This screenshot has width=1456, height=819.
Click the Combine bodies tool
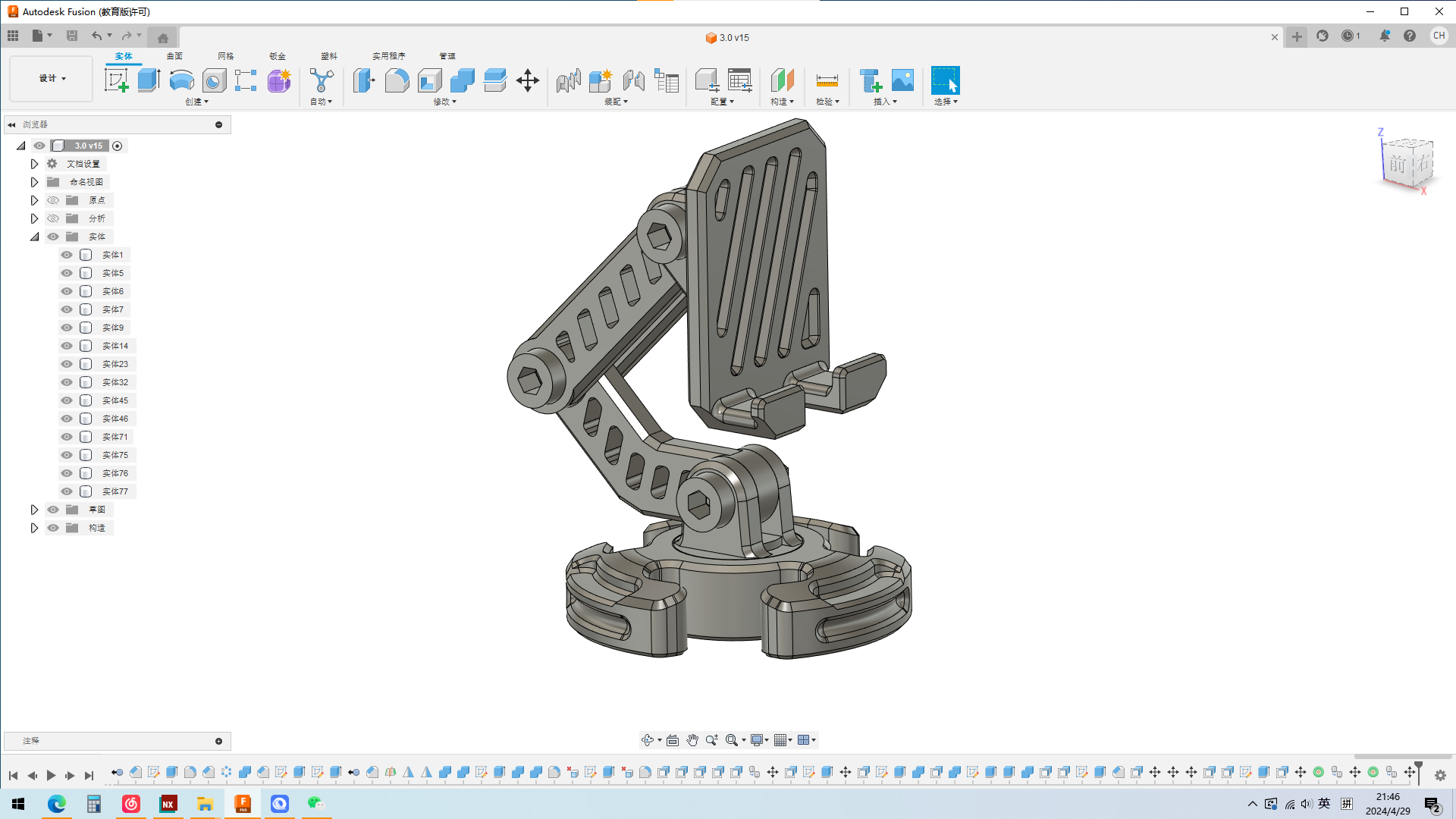coord(462,80)
